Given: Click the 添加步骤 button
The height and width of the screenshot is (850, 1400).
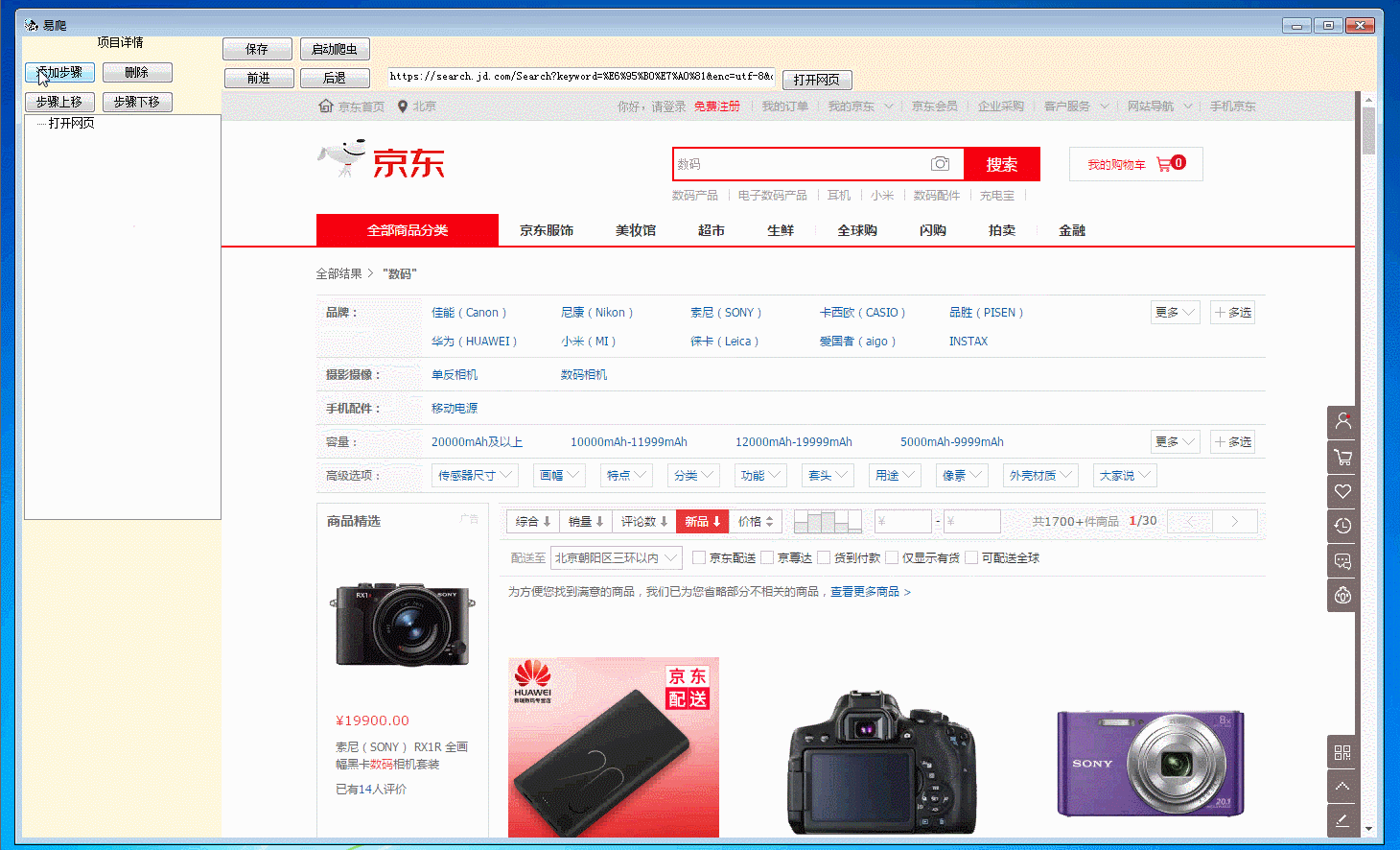Looking at the screenshot, I should pyautogui.click(x=59, y=72).
